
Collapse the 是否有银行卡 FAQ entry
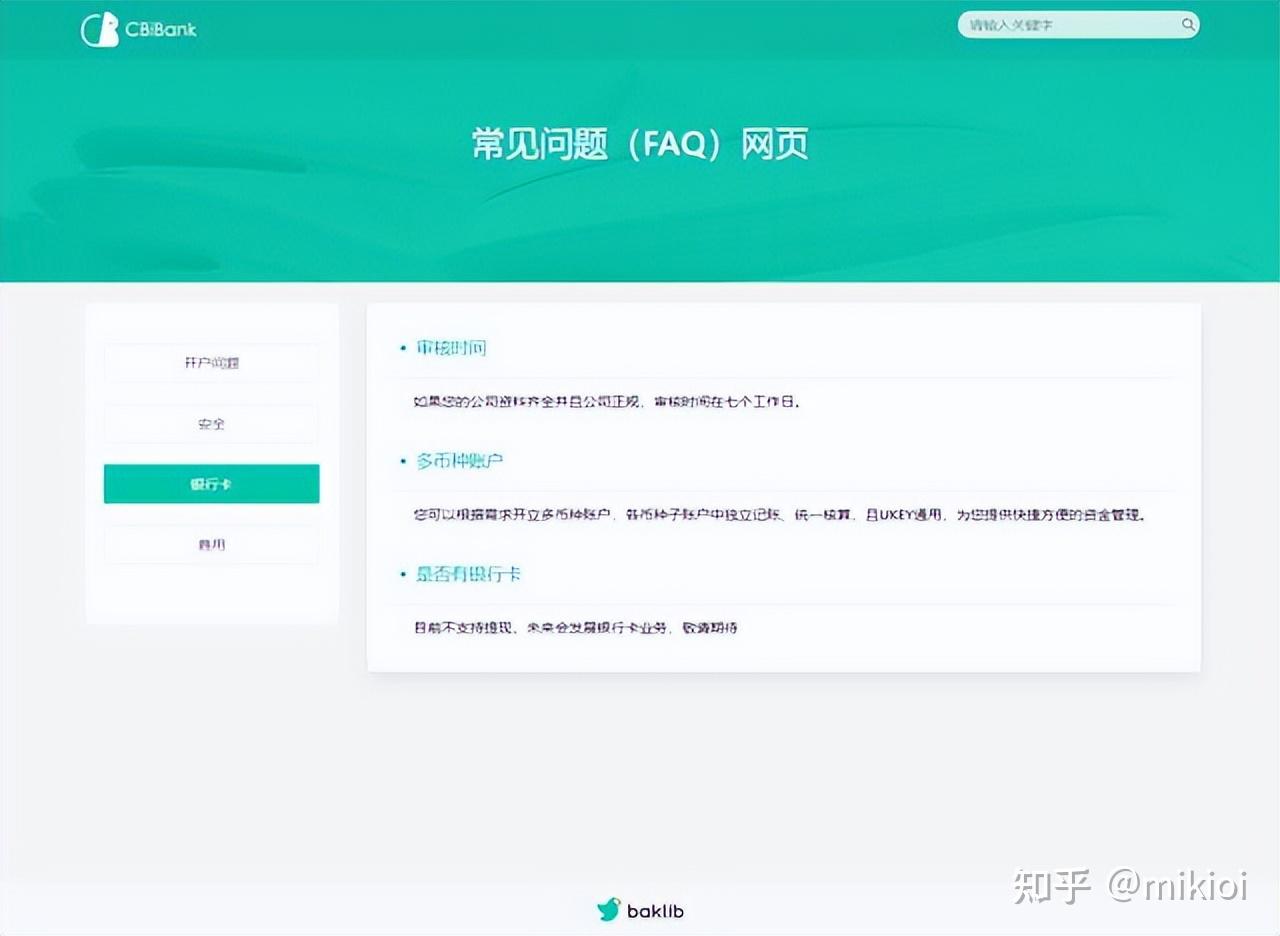click(467, 575)
